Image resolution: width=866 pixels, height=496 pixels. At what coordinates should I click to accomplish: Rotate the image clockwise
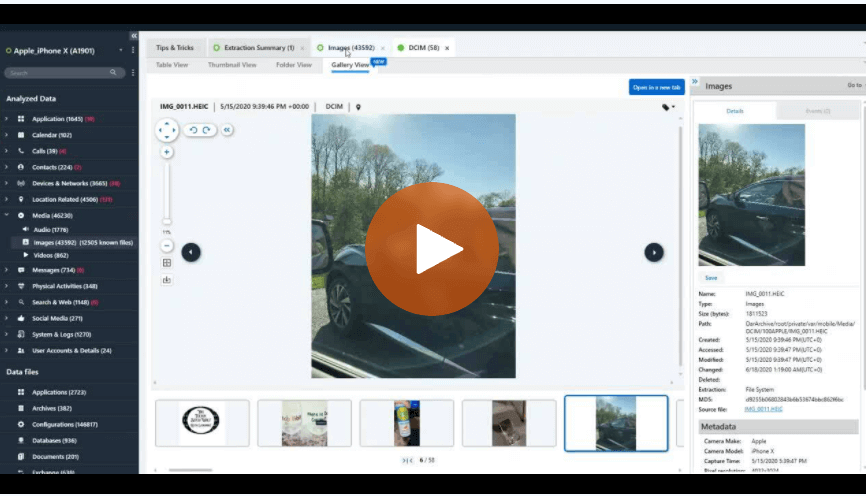coord(207,130)
